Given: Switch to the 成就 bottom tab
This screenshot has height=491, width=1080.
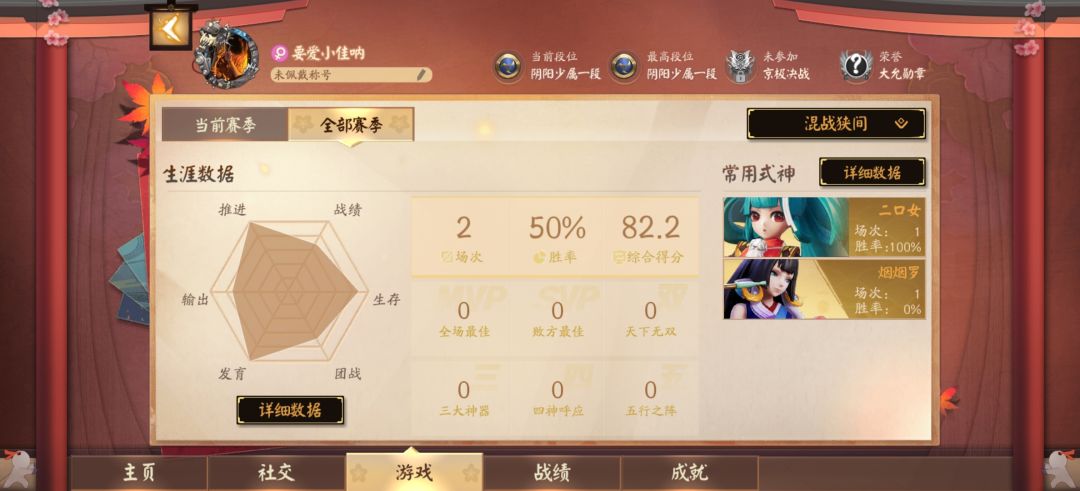Looking at the screenshot, I should [x=689, y=473].
